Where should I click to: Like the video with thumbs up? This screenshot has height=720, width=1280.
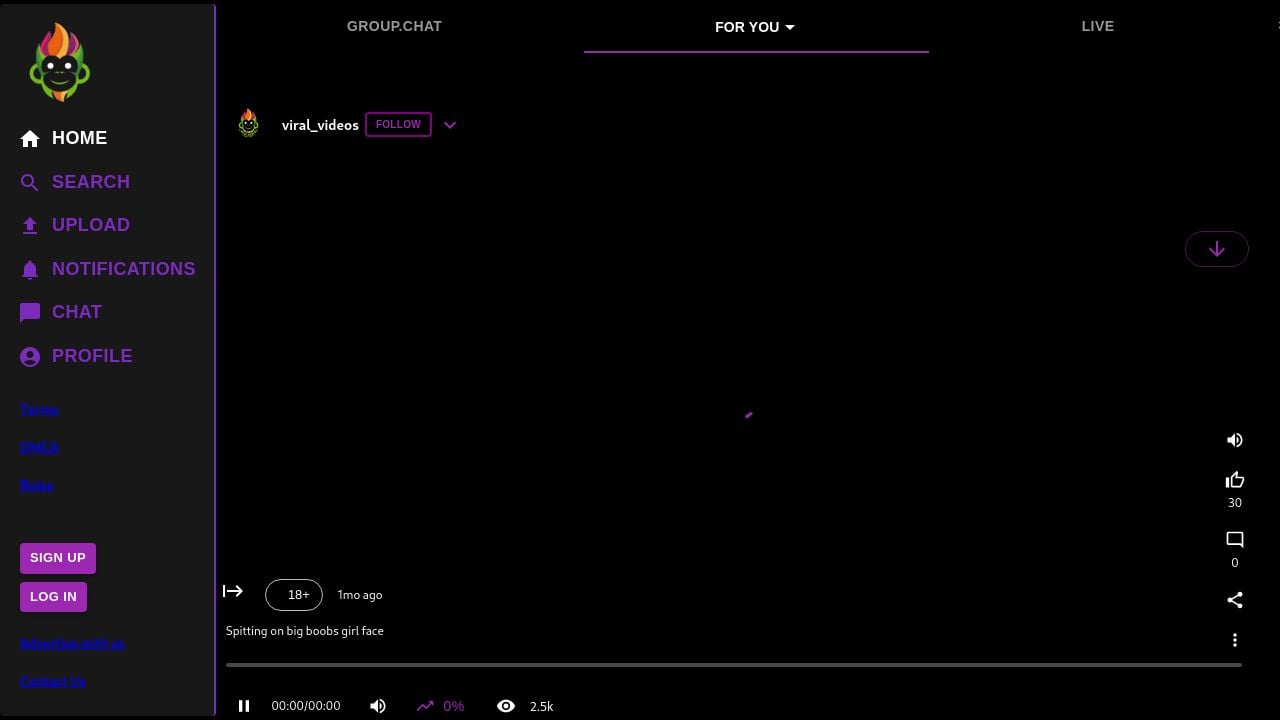[1235, 480]
